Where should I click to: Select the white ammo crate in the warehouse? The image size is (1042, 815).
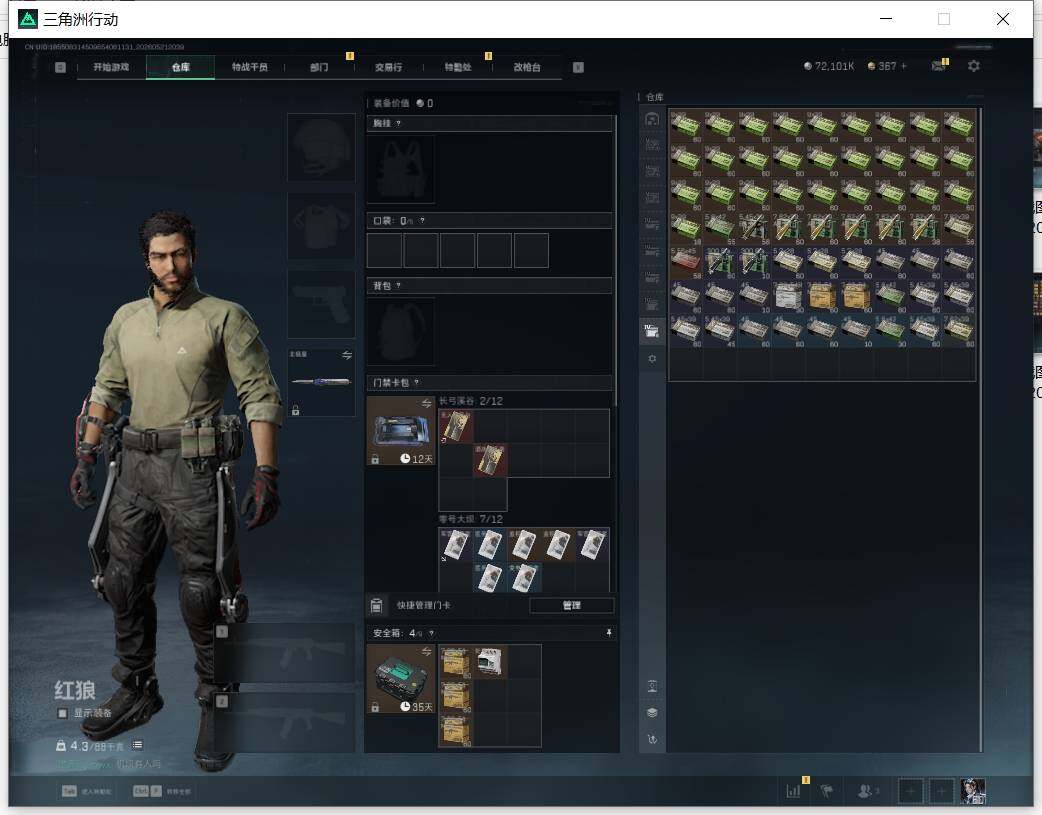click(788, 296)
